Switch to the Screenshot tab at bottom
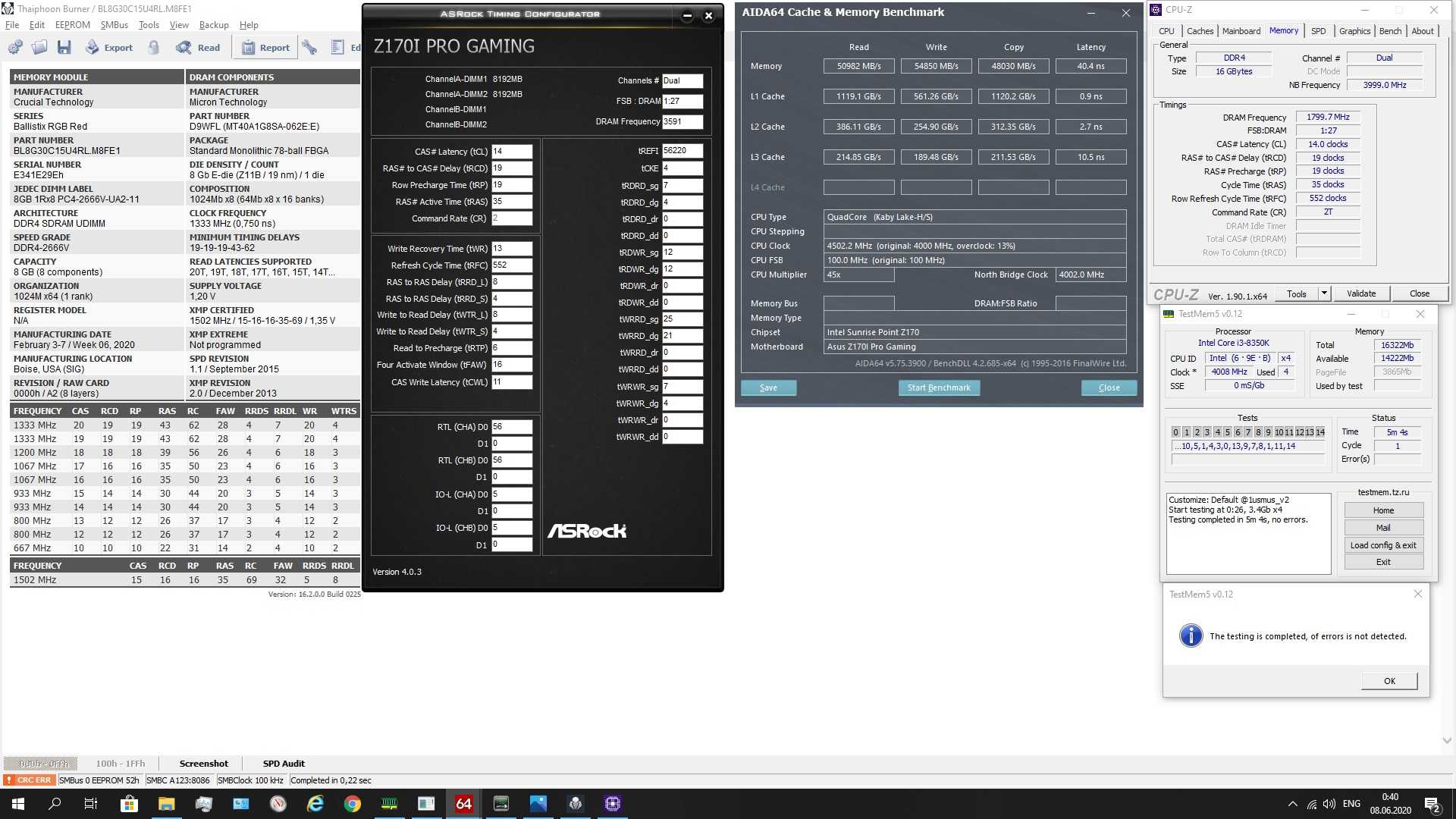The height and width of the screenshot is (819, 1456). click(203, 764)
